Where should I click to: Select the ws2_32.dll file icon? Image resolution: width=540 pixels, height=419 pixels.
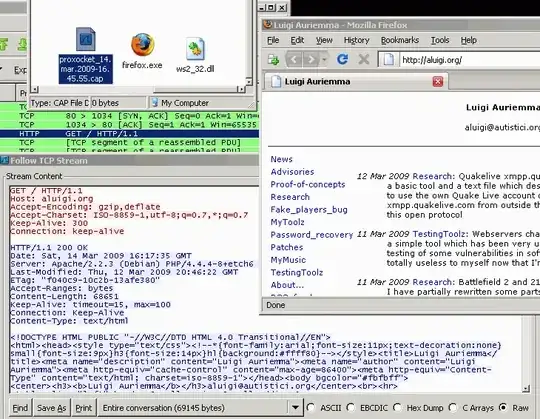click(x=195, y=49)
